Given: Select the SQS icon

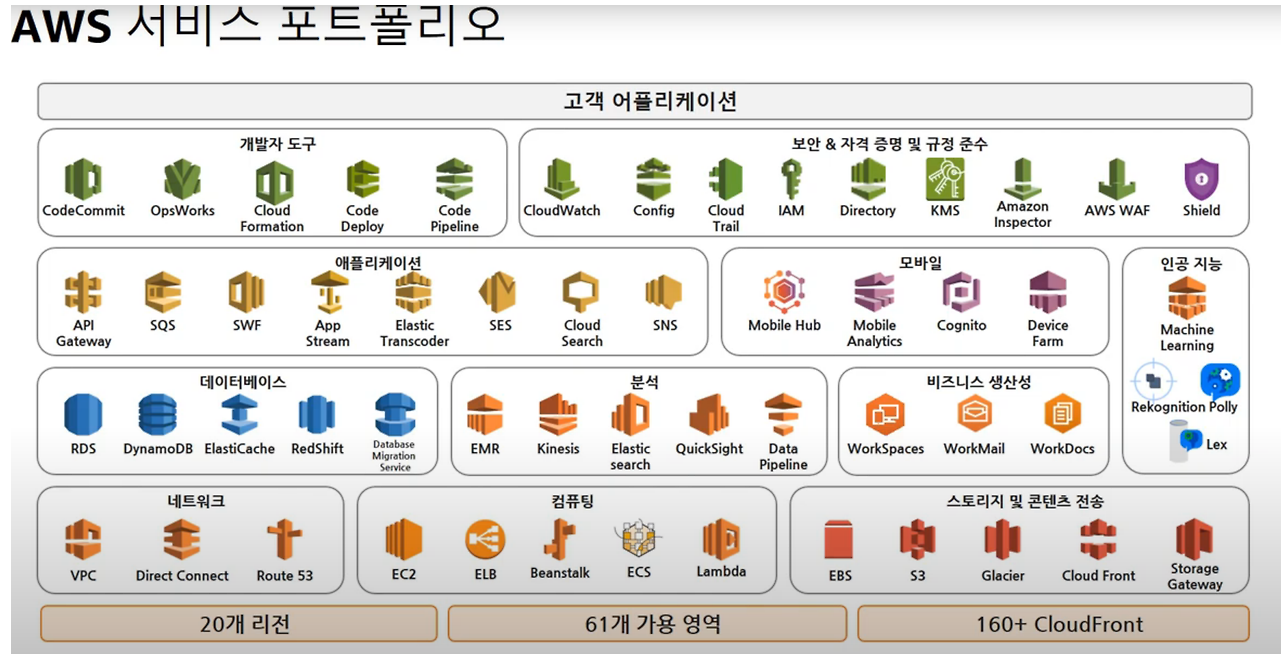Looking at the screenshot, I should tap(163, 293).
